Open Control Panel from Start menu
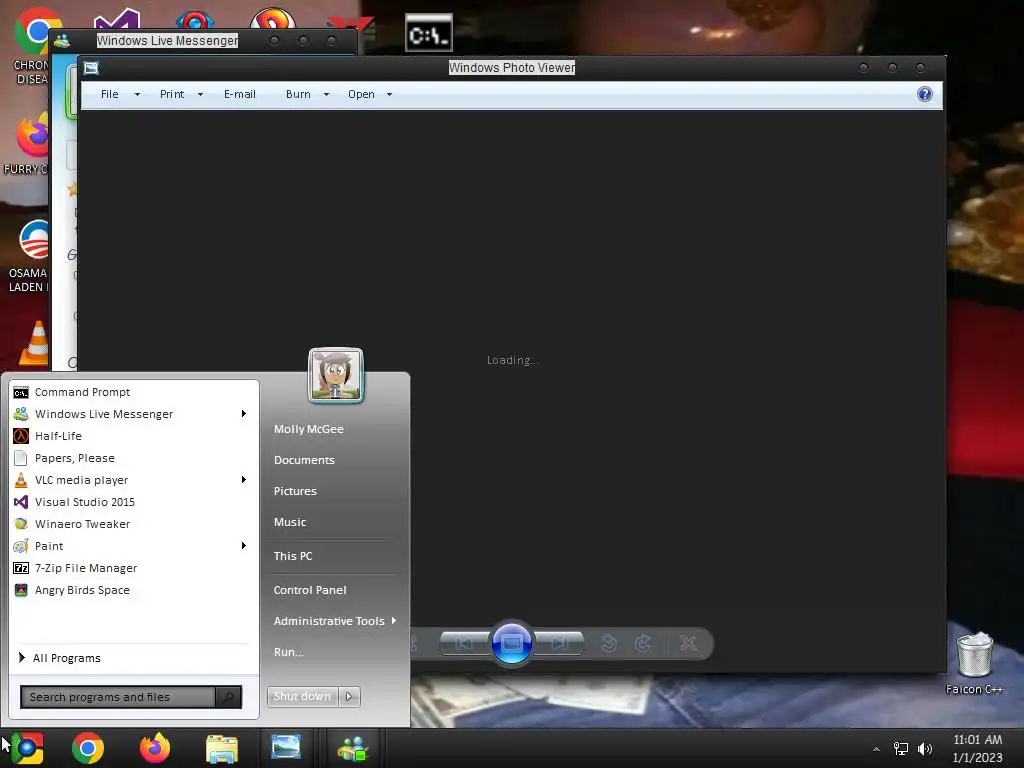This screenshot has height=768, width=1024. tap(310, 590)
